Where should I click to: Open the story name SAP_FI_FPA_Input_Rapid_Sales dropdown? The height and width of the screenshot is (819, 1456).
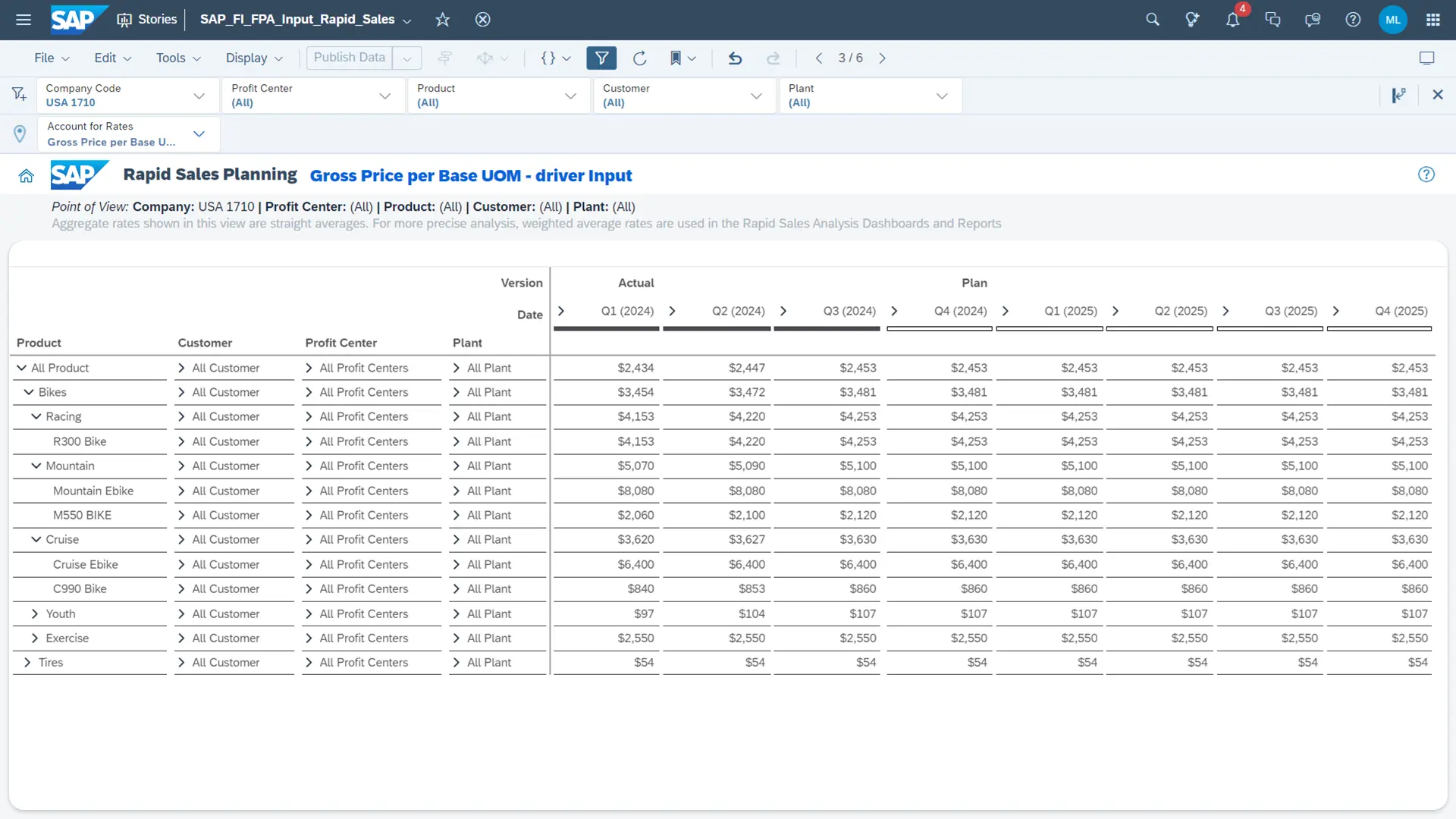pyautogui.click(x=306, y=20)
